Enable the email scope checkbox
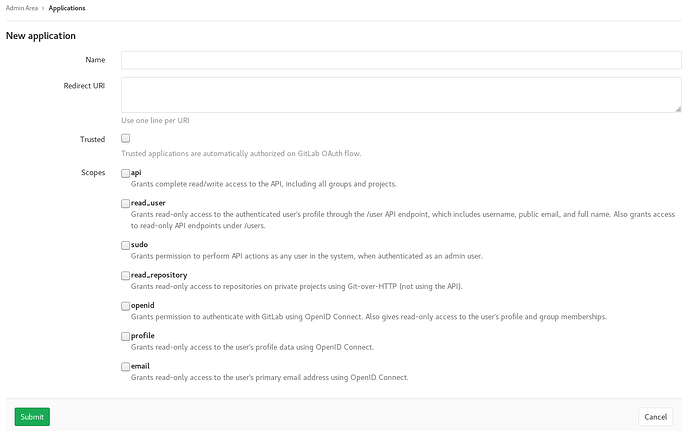 tap(126, 367)
